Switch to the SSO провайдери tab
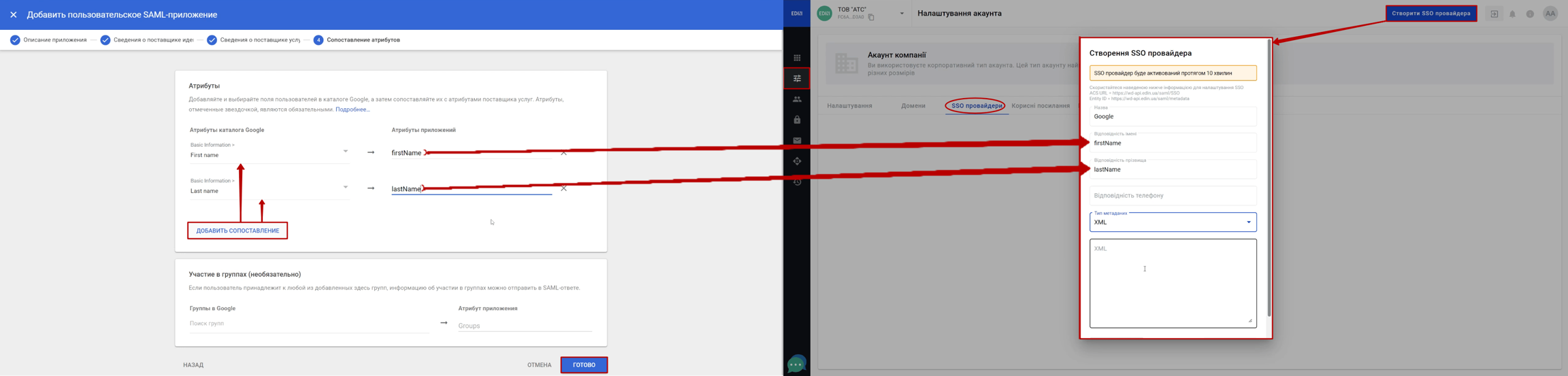The image size is (1568, 376). [x=976, y=106]
